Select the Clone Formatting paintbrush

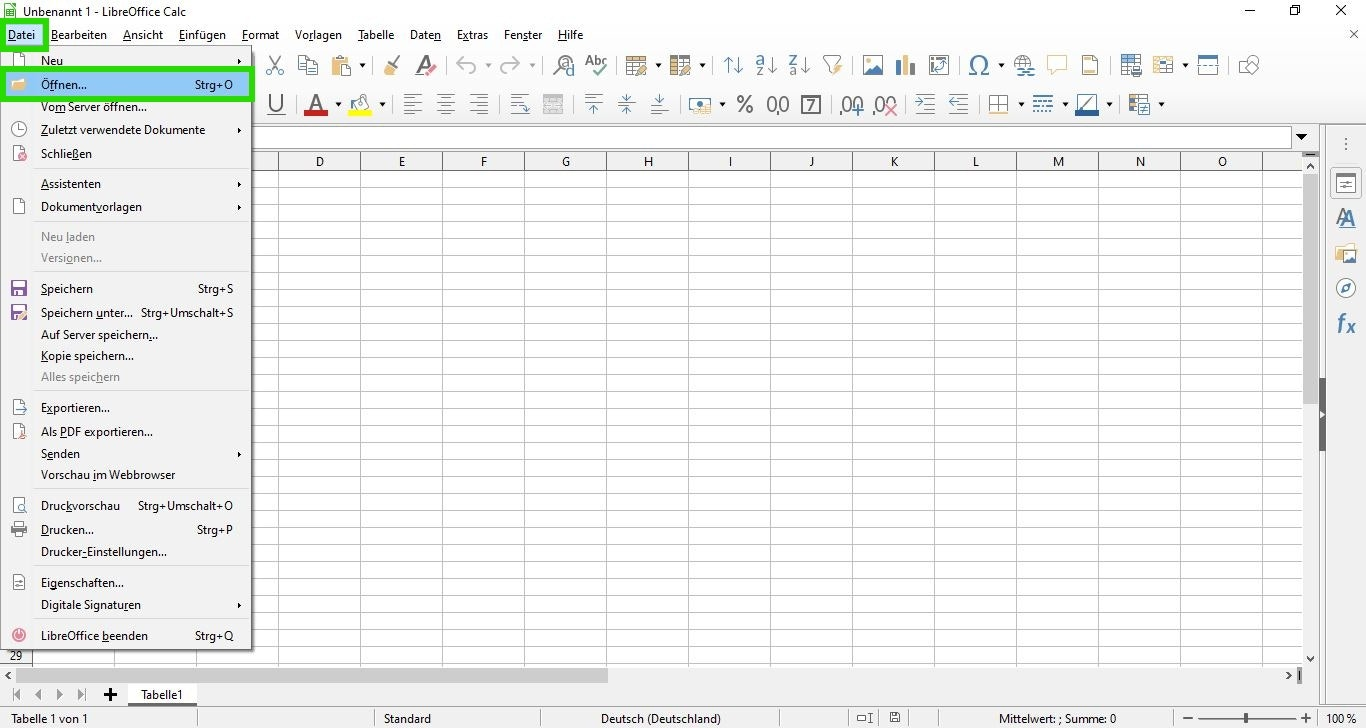coord(392,65)
